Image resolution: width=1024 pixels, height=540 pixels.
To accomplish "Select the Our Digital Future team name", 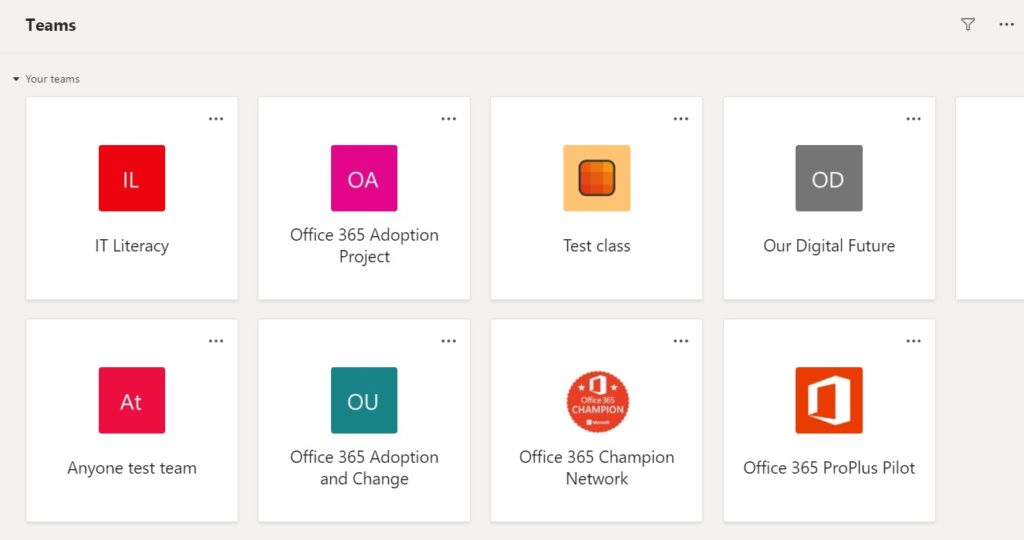I will (829, 246).
